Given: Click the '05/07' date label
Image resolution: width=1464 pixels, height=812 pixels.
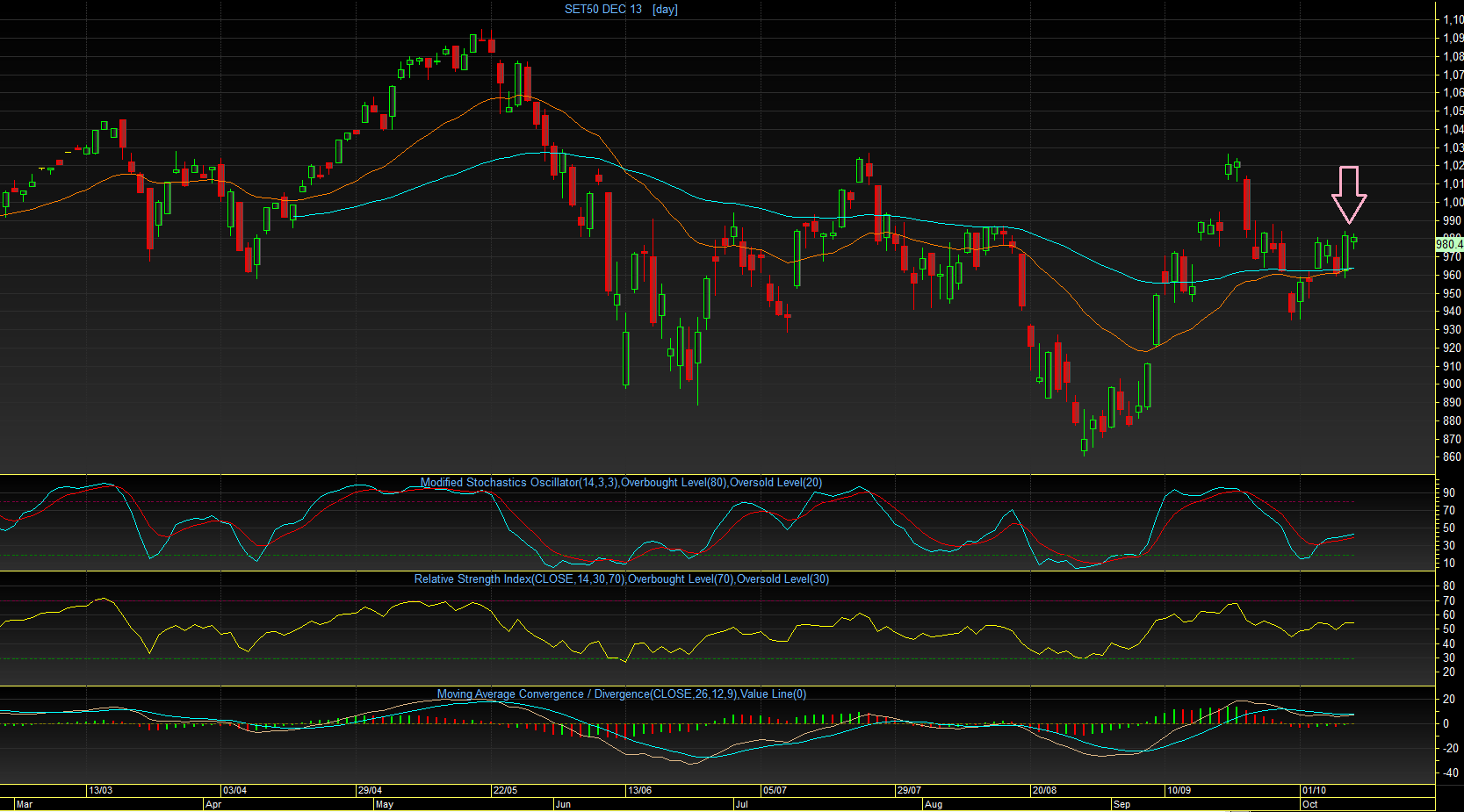Looking at the screenshot, I should coord(775,790).
